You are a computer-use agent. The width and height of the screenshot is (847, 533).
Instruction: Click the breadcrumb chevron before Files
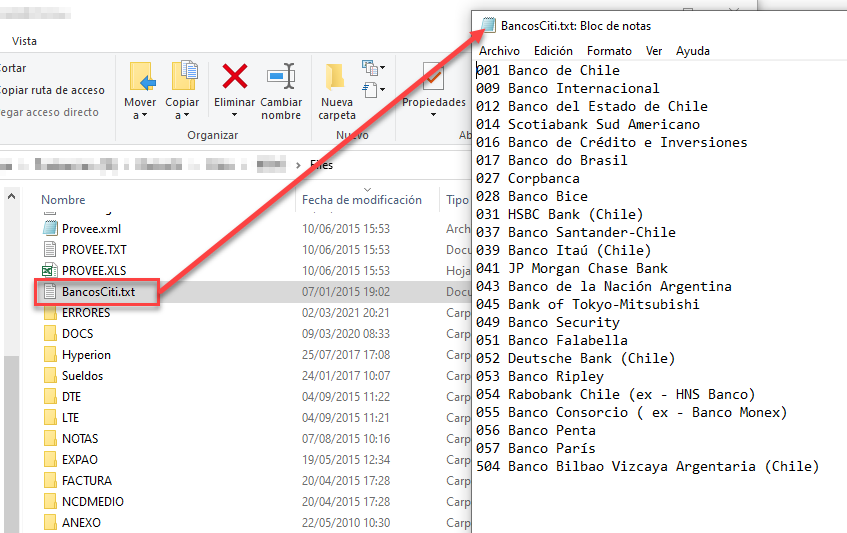pyautogui.click(x=298, y=165)
